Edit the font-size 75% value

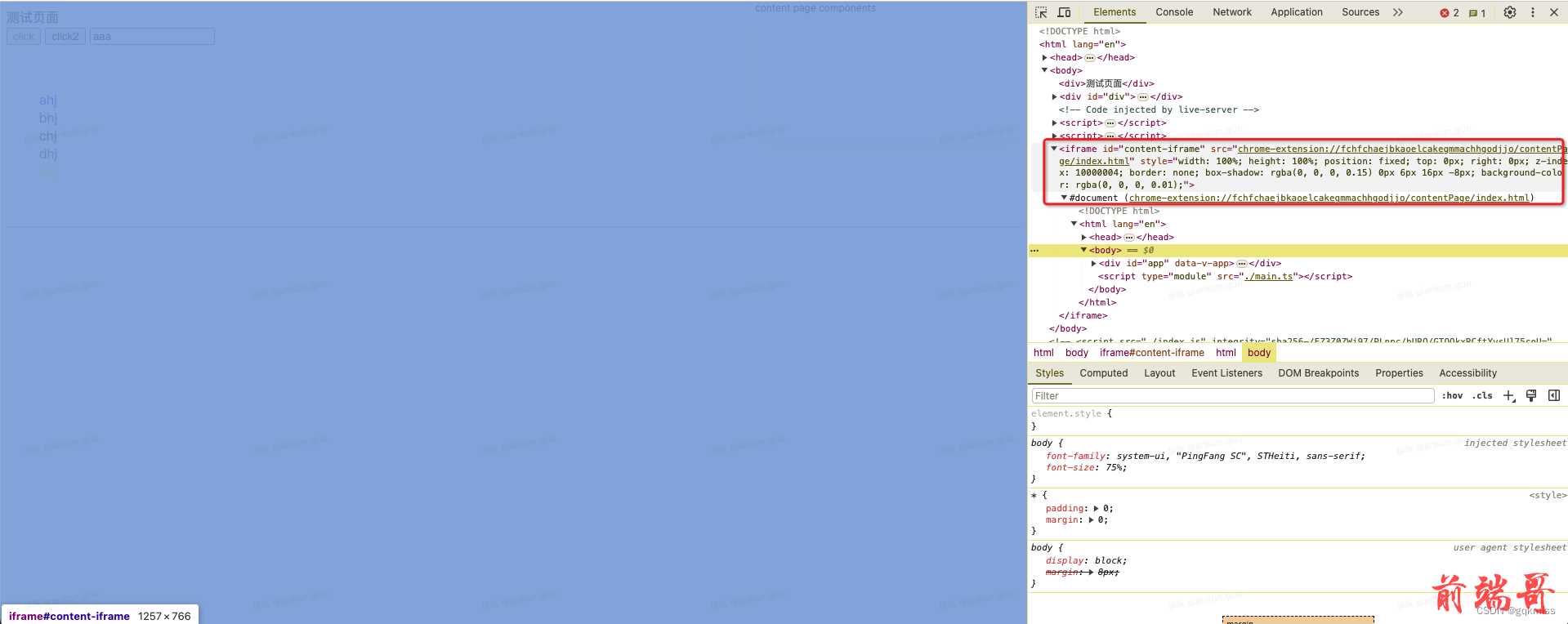click(1114, 468)
